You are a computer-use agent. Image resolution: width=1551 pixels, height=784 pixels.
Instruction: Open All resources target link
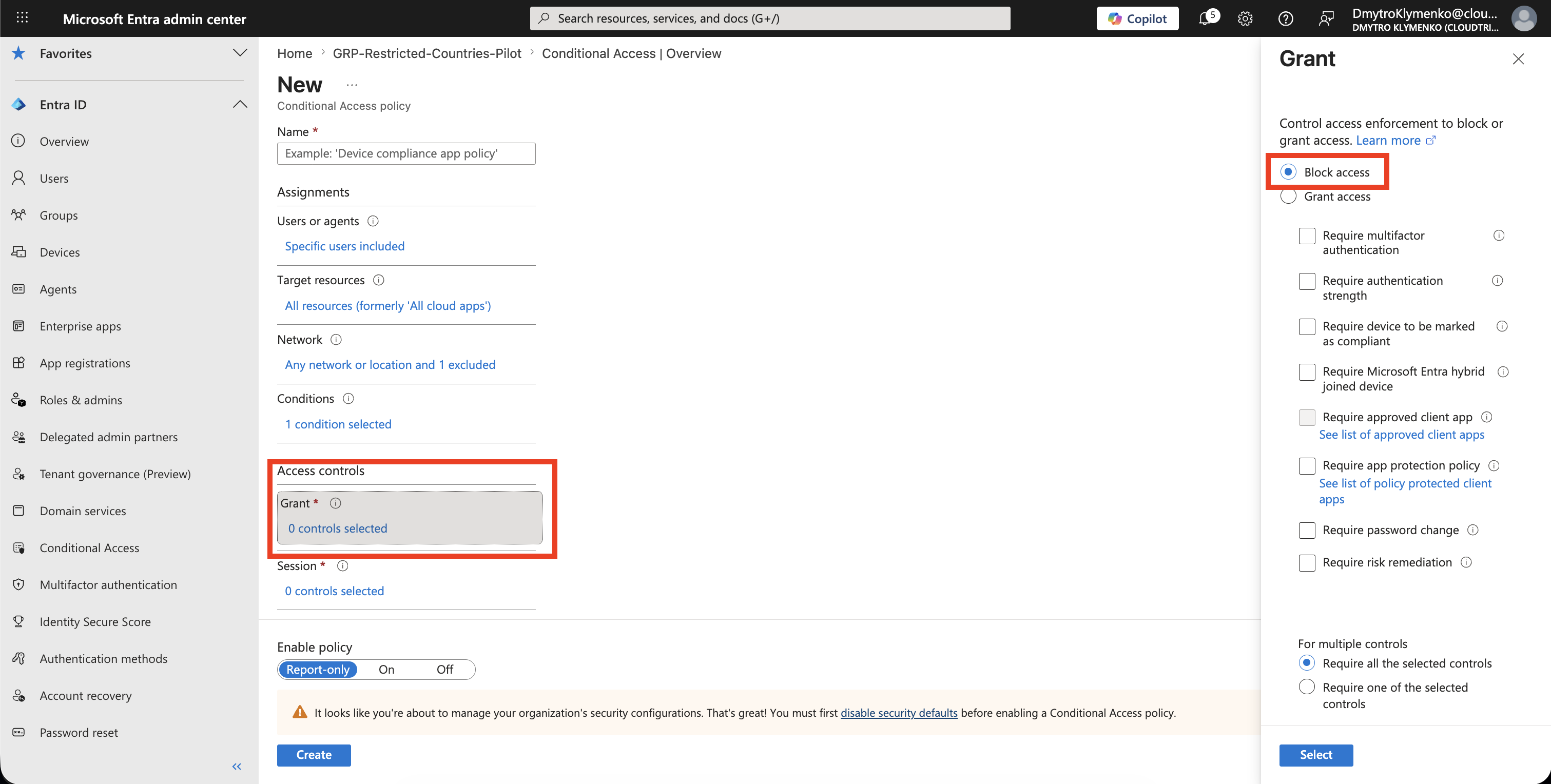point(388,305)
